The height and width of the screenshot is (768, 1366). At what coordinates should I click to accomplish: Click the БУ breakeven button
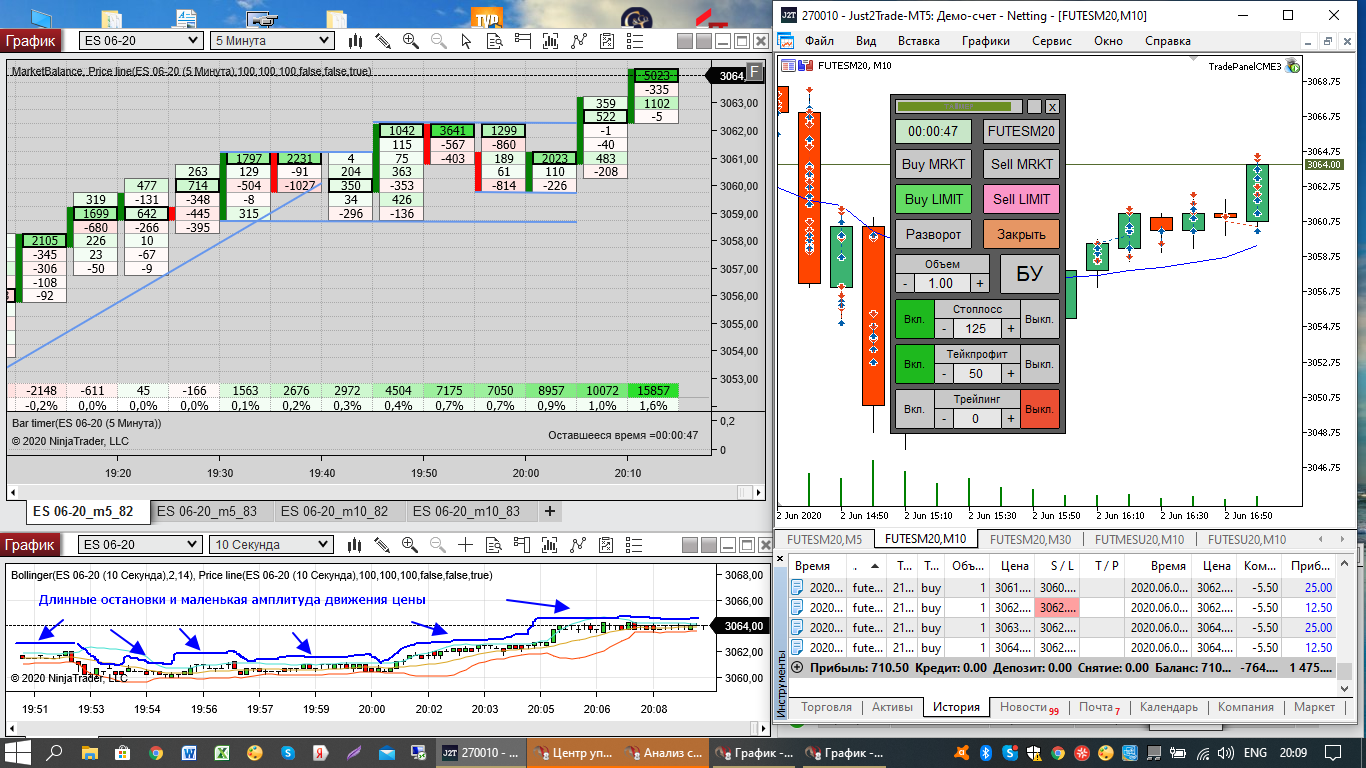(1029, 274)
